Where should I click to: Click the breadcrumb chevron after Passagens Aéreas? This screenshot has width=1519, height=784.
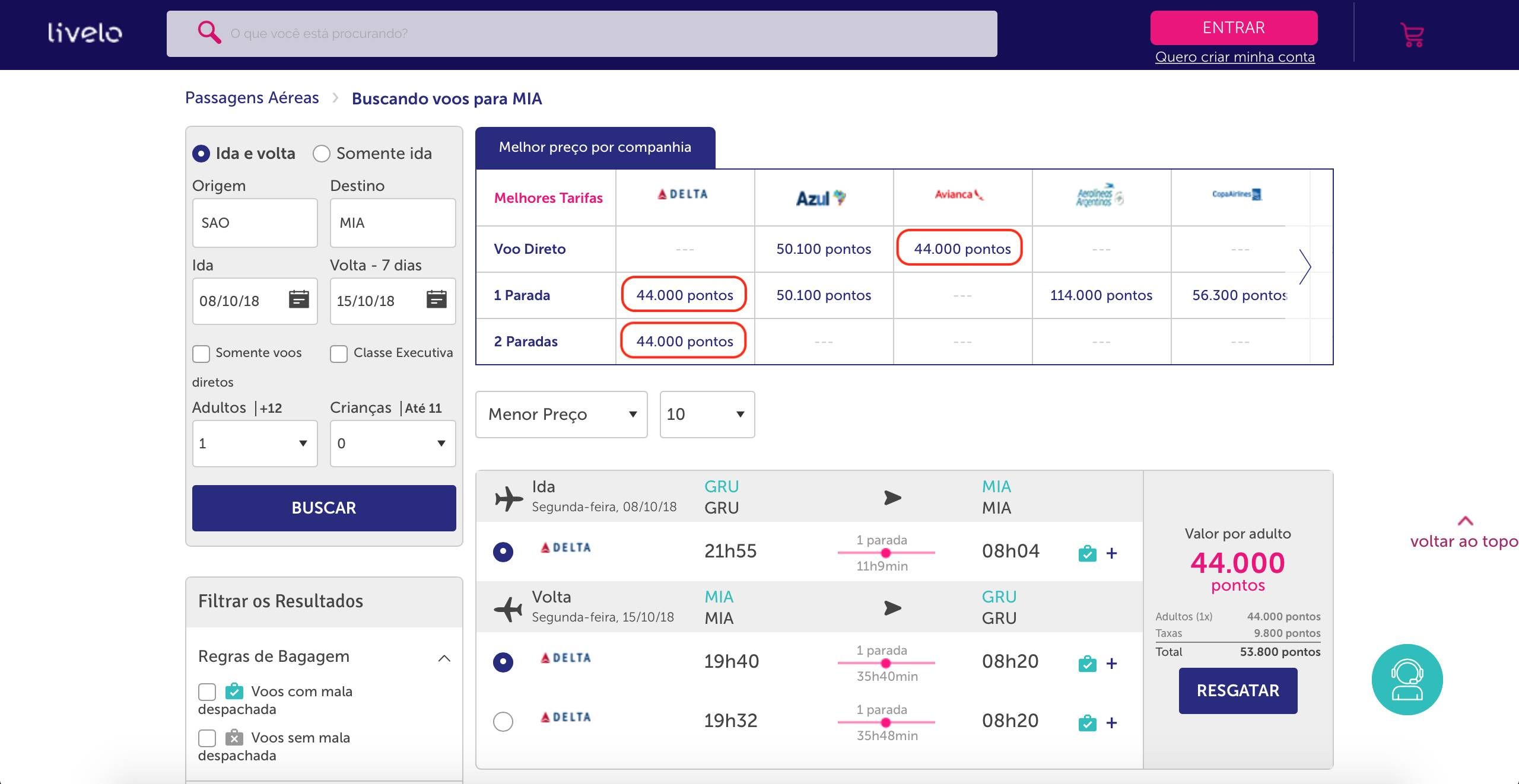(x=335, y=97)
